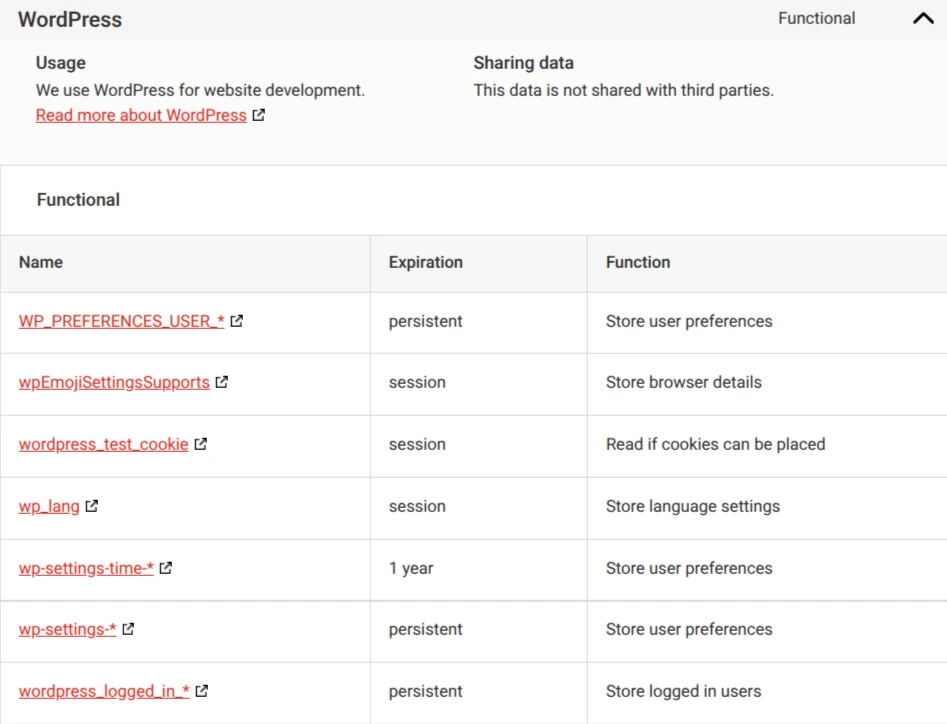Screen dimensions: 947x724
Task: Click 'persistent' in the wordpress_logged_in_* row
Action: tap(425, 691)
